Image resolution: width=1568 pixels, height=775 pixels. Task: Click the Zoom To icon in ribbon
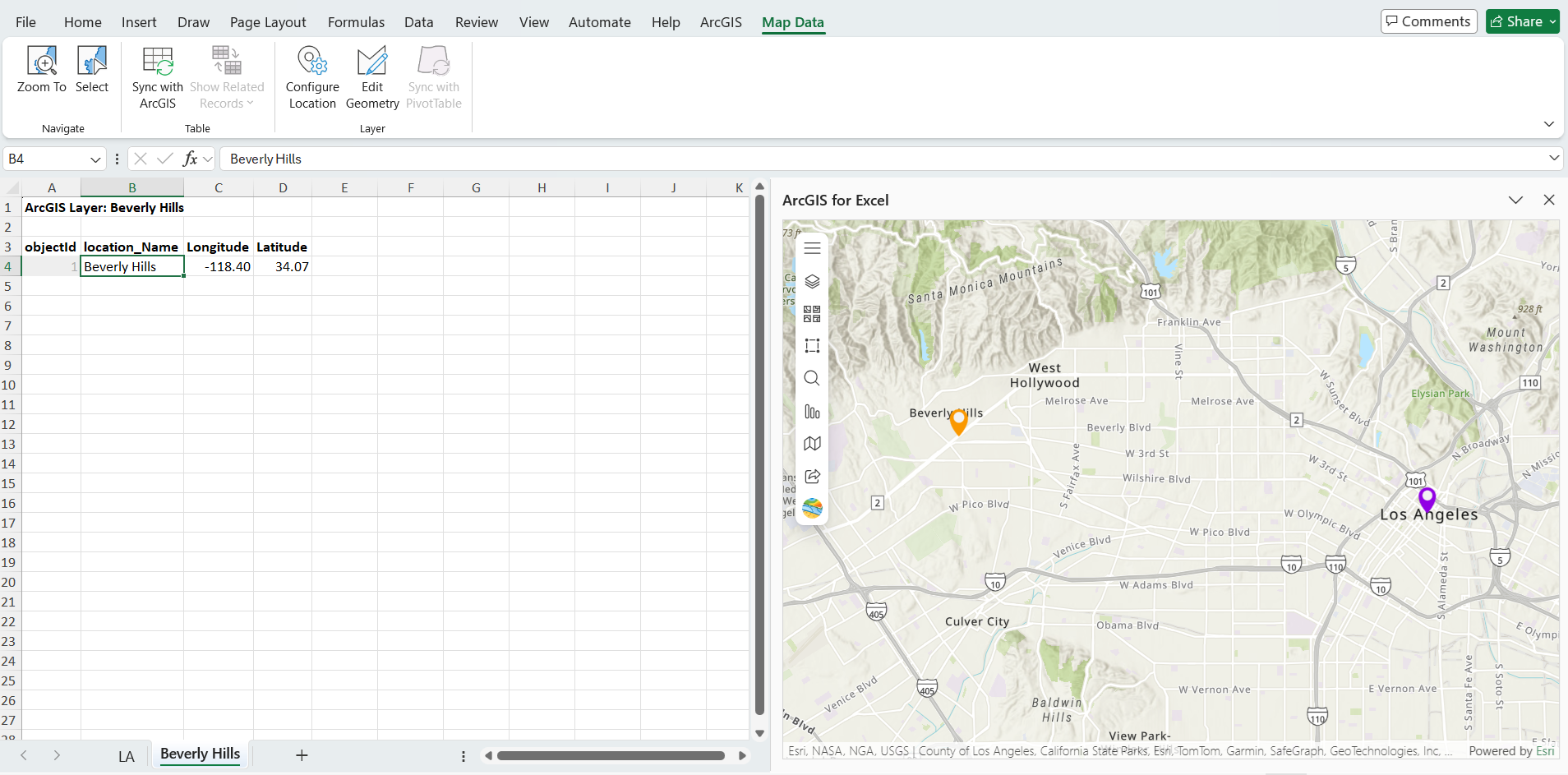coord(42,70)
